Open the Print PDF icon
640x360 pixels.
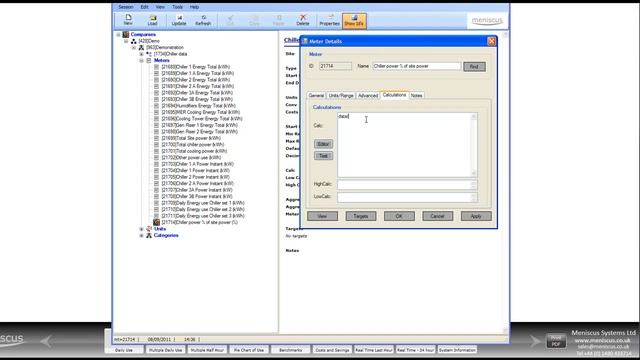(x=556, y=341)
